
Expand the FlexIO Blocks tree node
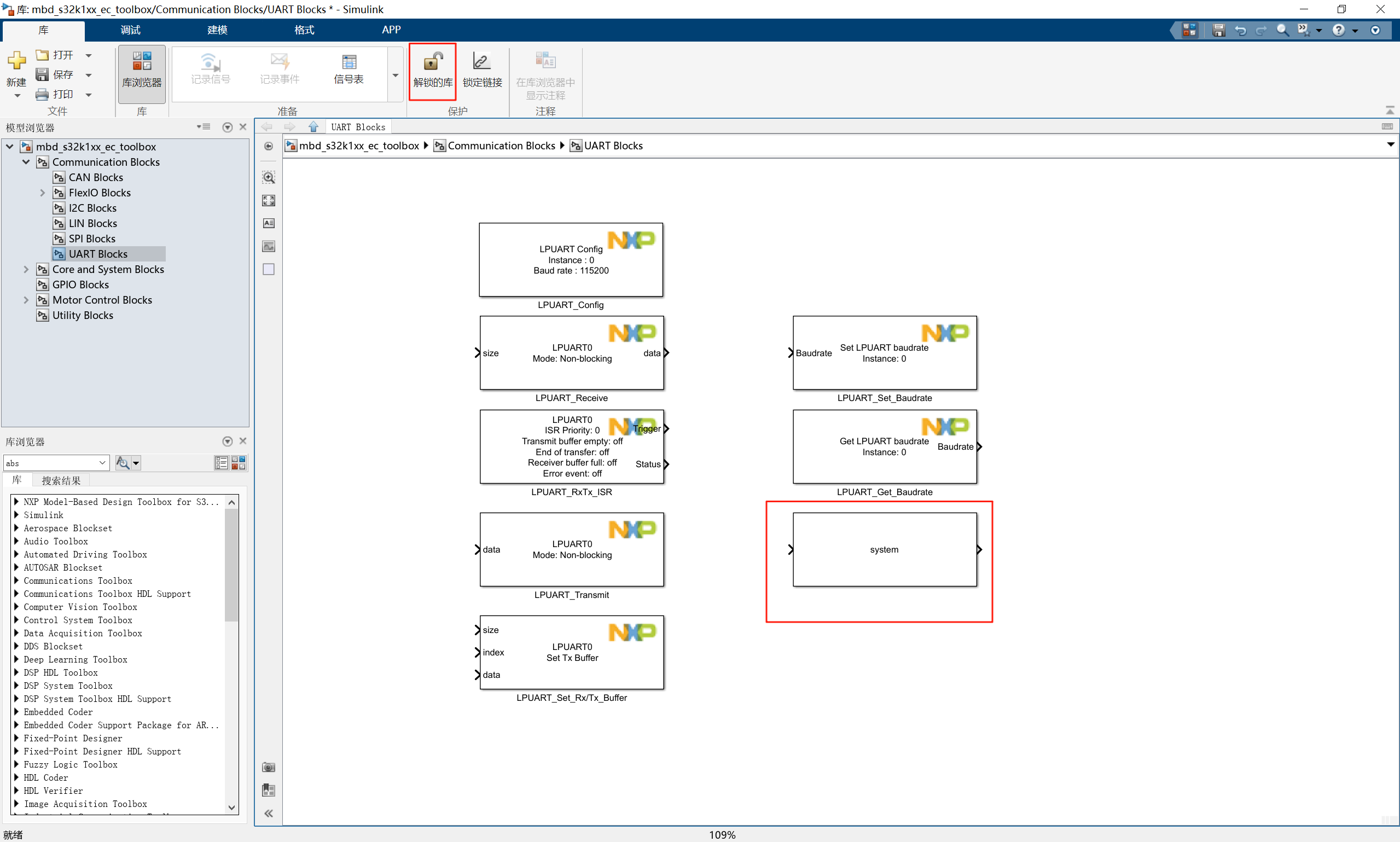[43, 193]
